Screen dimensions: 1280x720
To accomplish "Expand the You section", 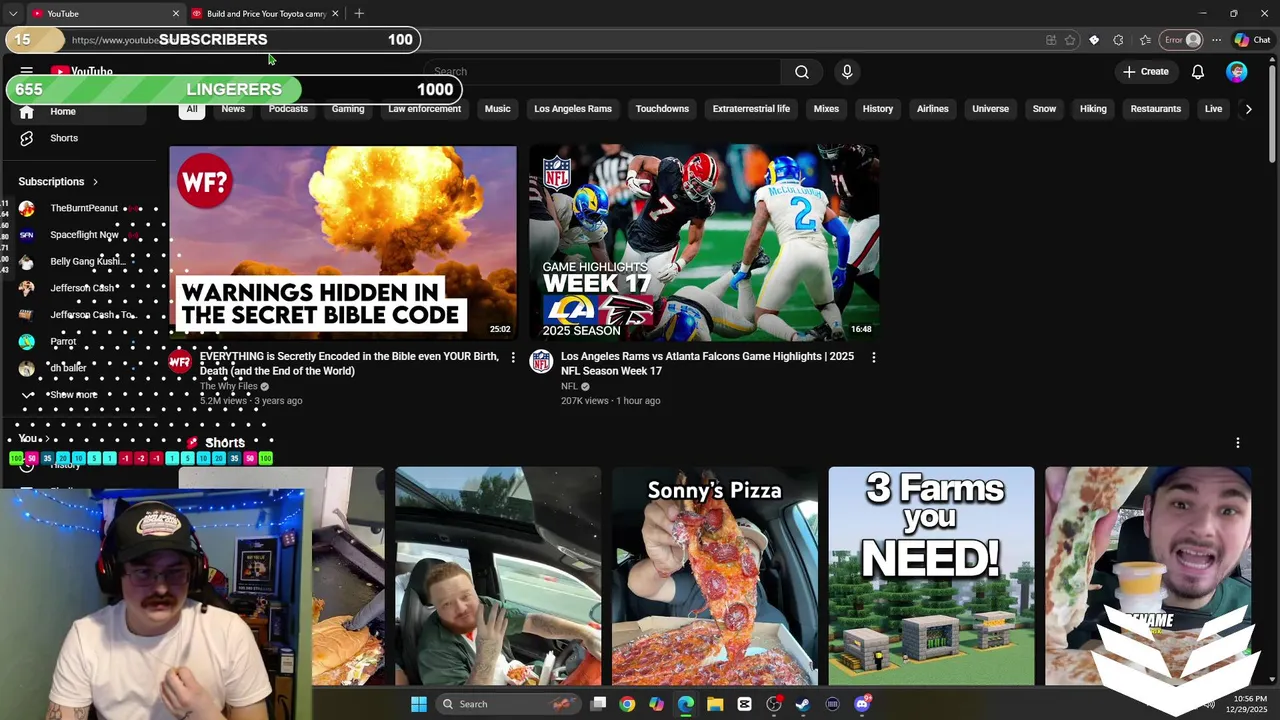I will point(34,439).
